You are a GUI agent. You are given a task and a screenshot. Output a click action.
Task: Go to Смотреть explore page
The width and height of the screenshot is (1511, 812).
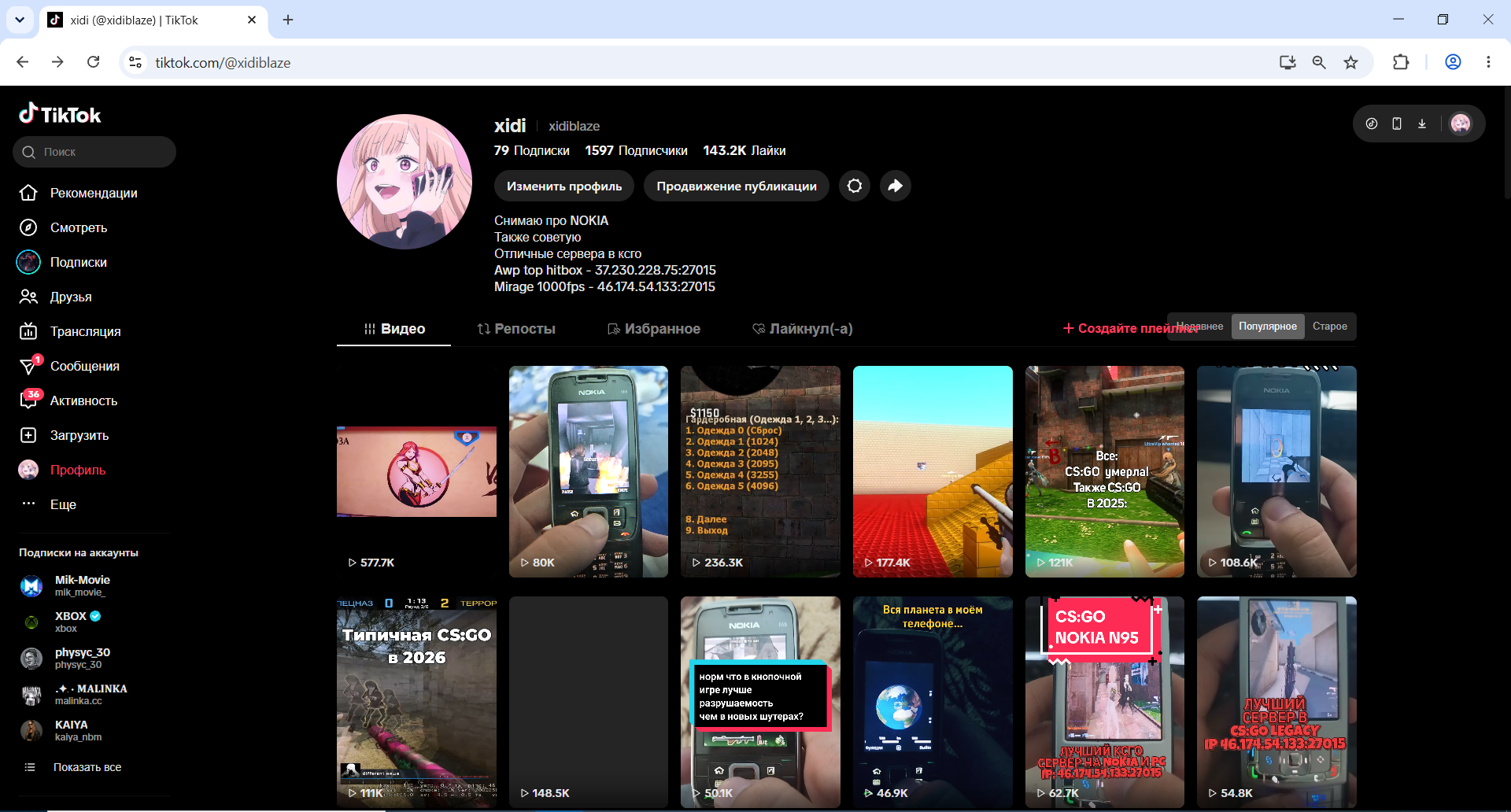pyautogui.click(x=64, y=227)
